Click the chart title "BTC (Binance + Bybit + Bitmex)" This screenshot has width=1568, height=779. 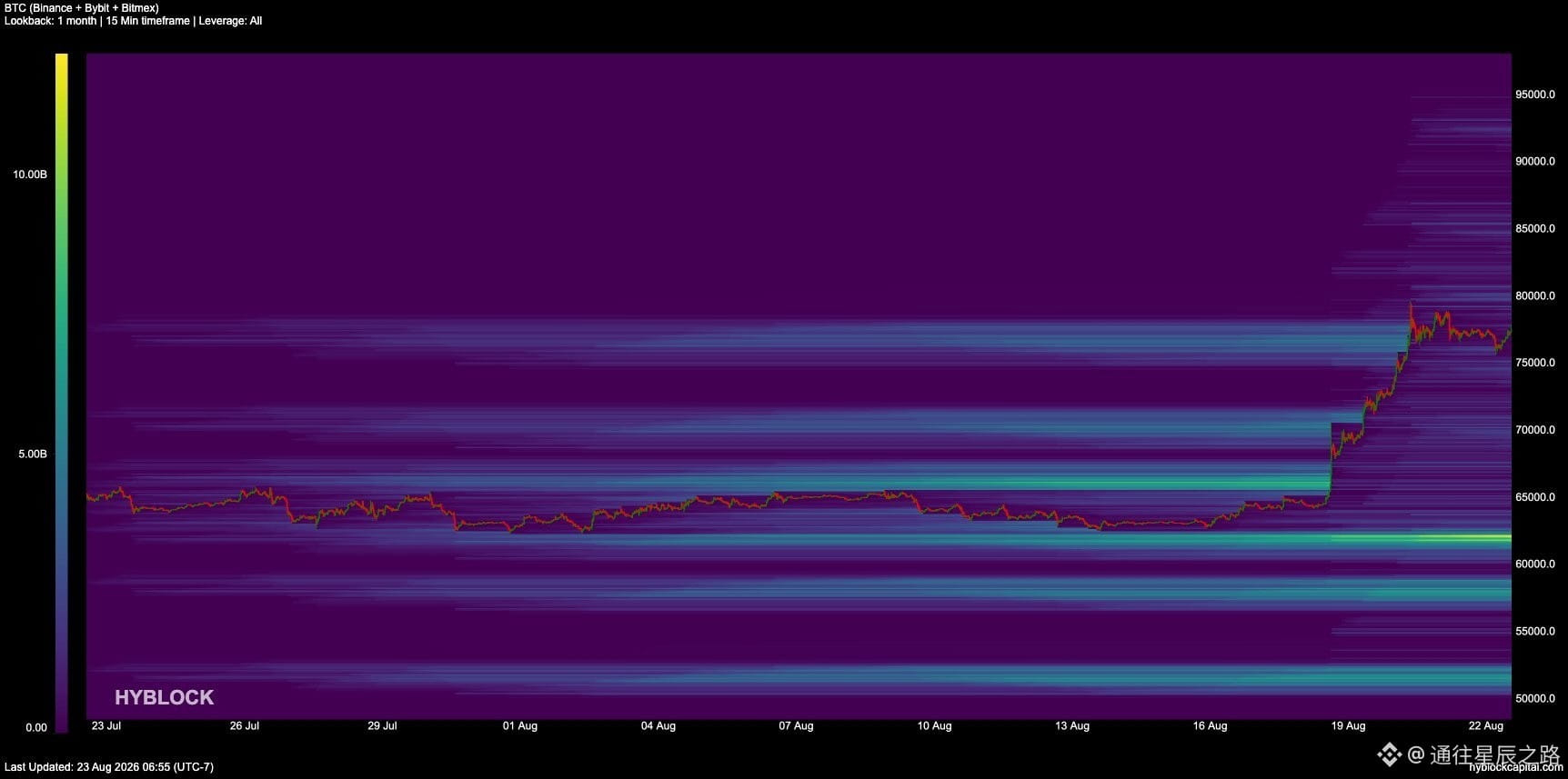pyautogui.click(x=82, y=8)
